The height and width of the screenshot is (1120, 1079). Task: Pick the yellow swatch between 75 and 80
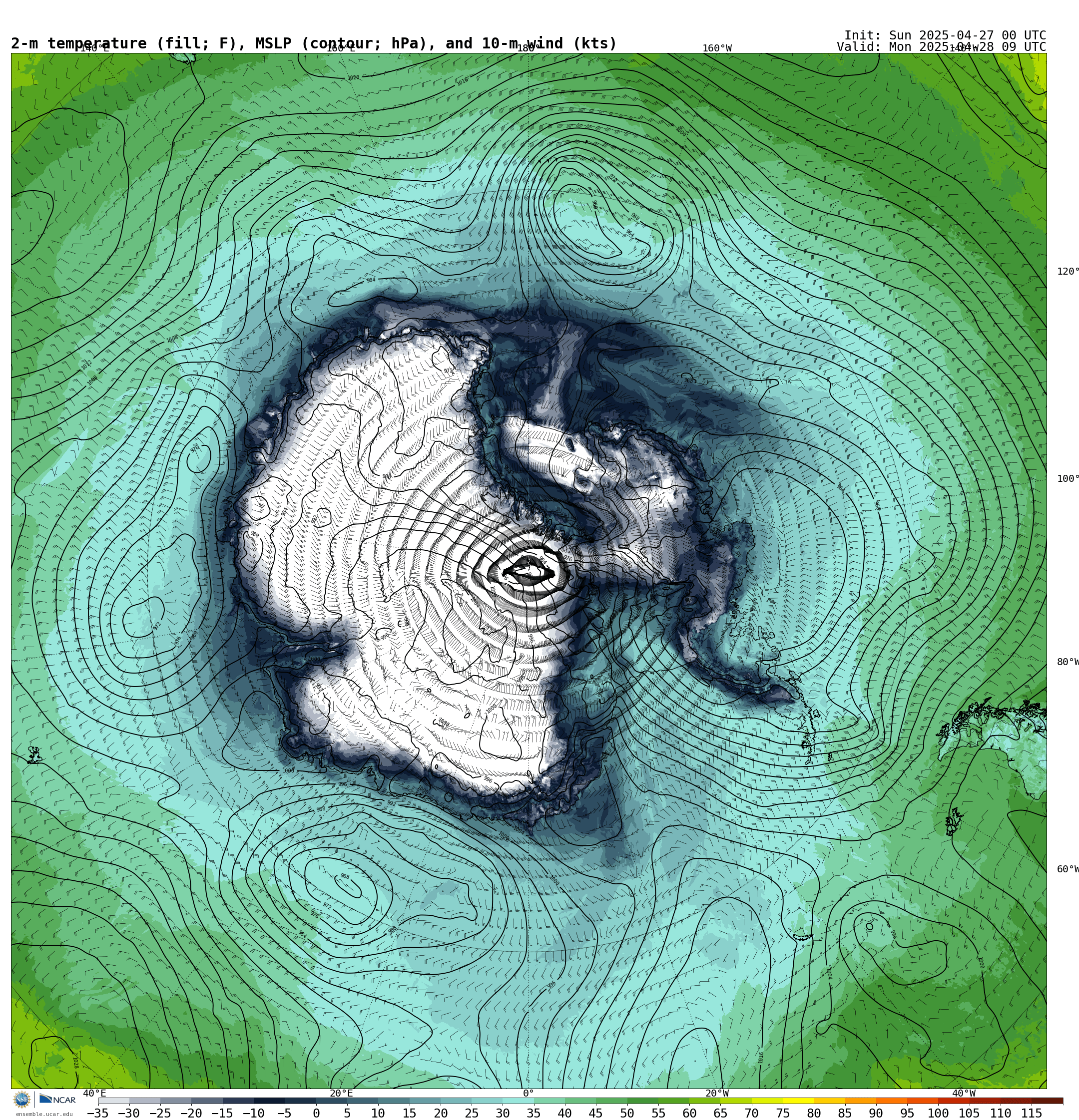pyautogui.click(x=799, y=1101)
